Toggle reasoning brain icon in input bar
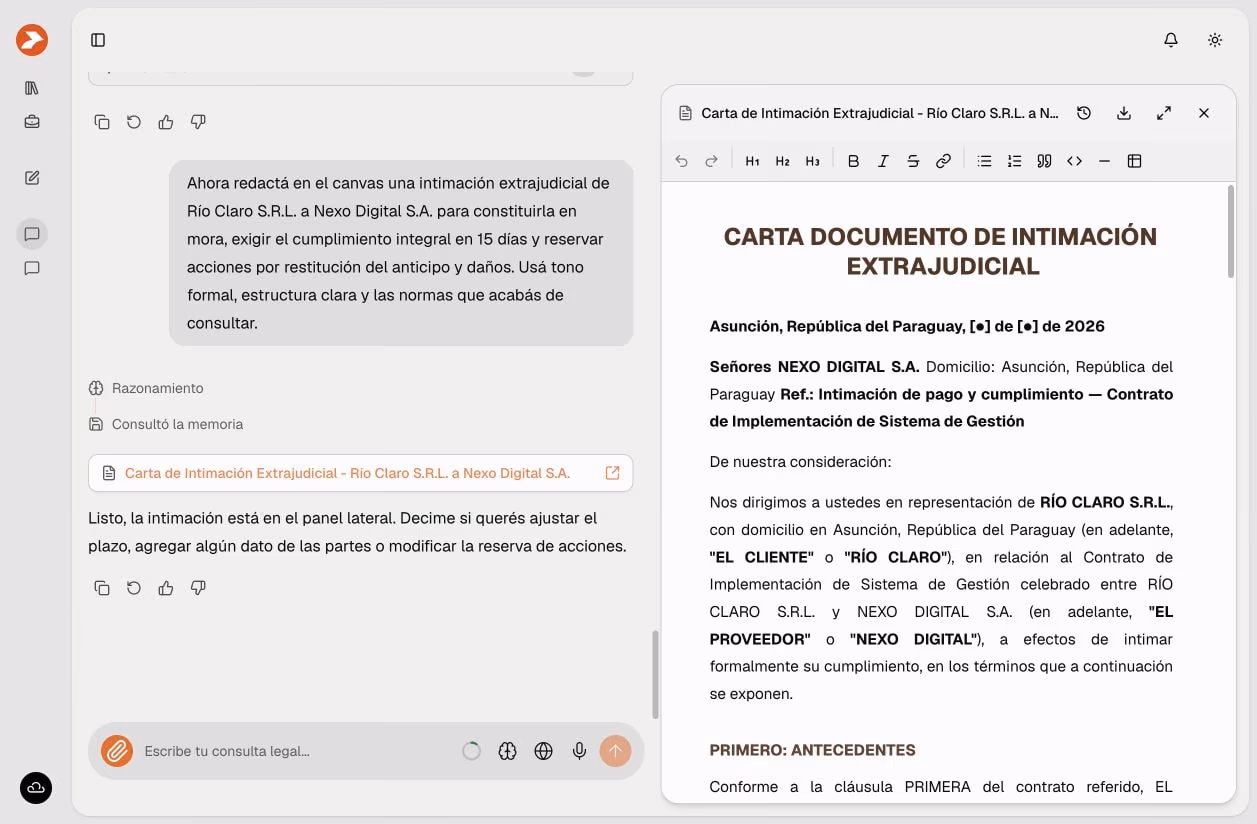This screenshot has width=1257, height=824. pyautogui.click(x=508, y=751)
